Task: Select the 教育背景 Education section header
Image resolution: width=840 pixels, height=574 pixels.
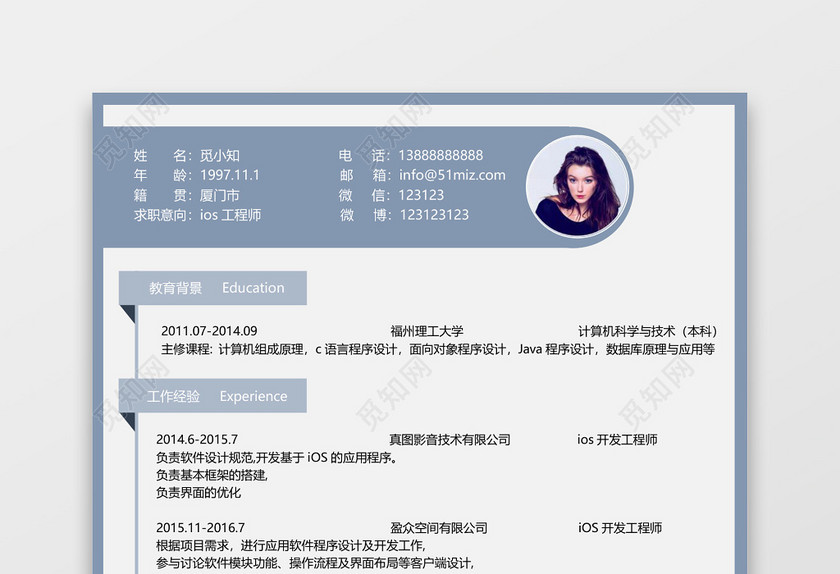Action: pos(213,288)
